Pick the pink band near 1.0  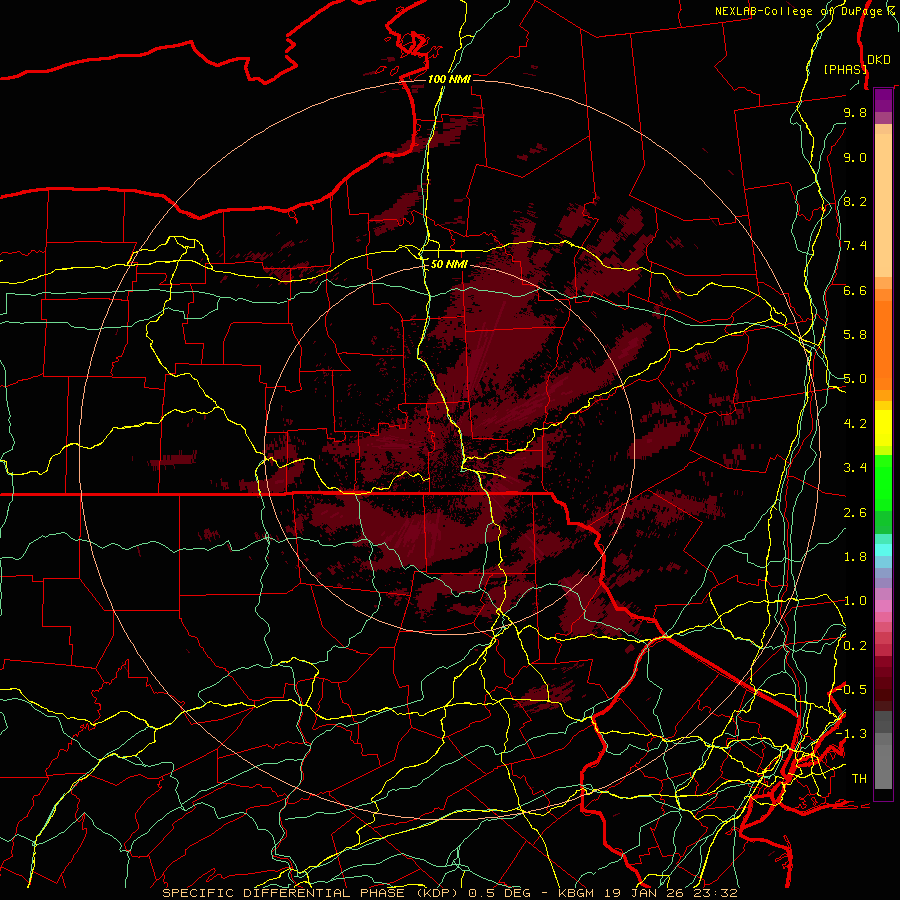(883, 605)
